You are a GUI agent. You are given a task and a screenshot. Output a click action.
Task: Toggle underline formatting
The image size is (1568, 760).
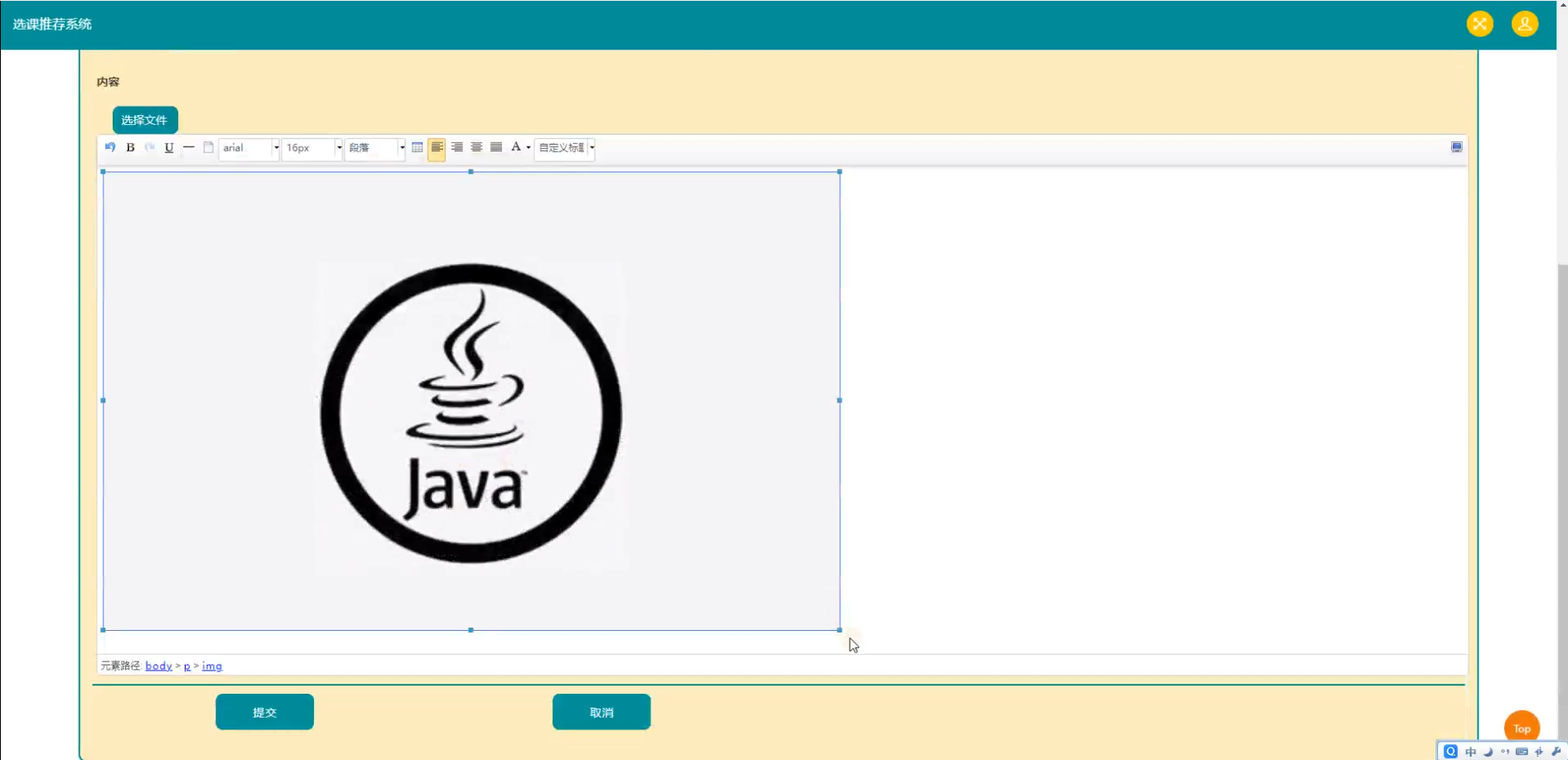(x=169, y=147)
